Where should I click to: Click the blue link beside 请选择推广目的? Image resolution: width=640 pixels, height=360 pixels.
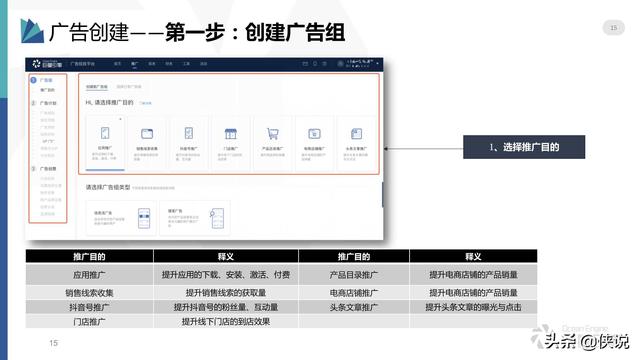[145, 103]
